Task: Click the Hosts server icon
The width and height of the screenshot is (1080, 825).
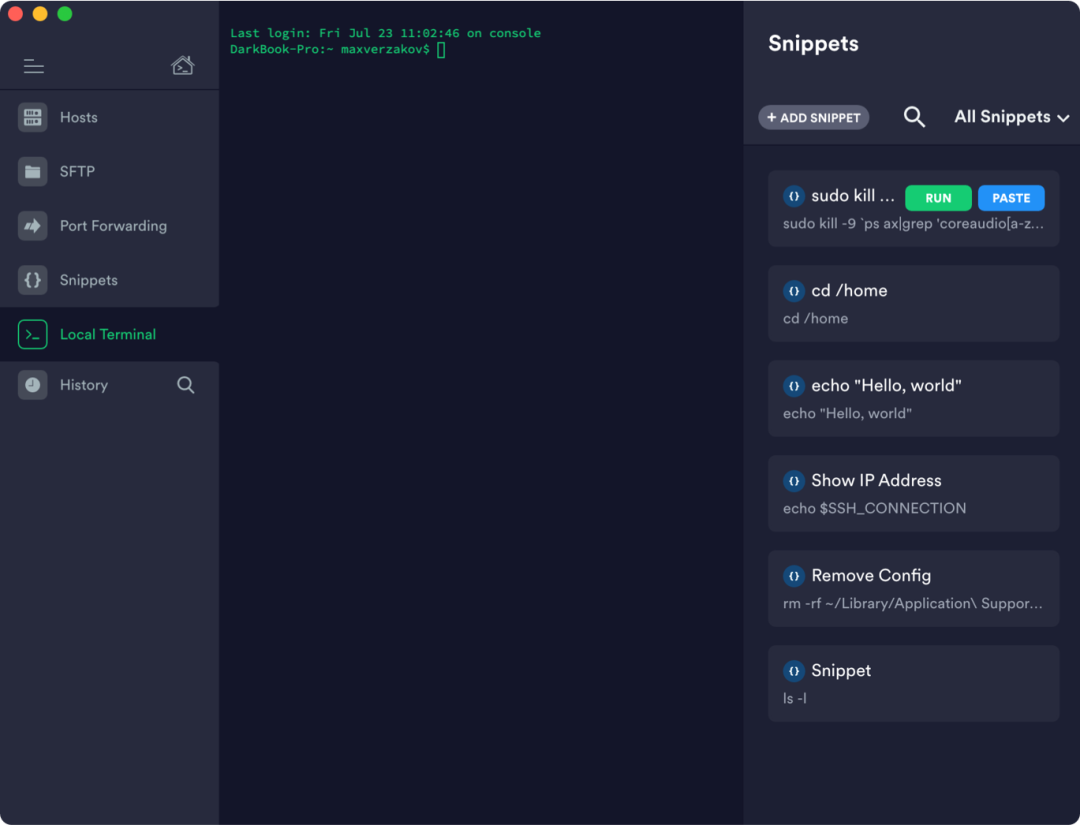Action: click(x=33, y=117)
